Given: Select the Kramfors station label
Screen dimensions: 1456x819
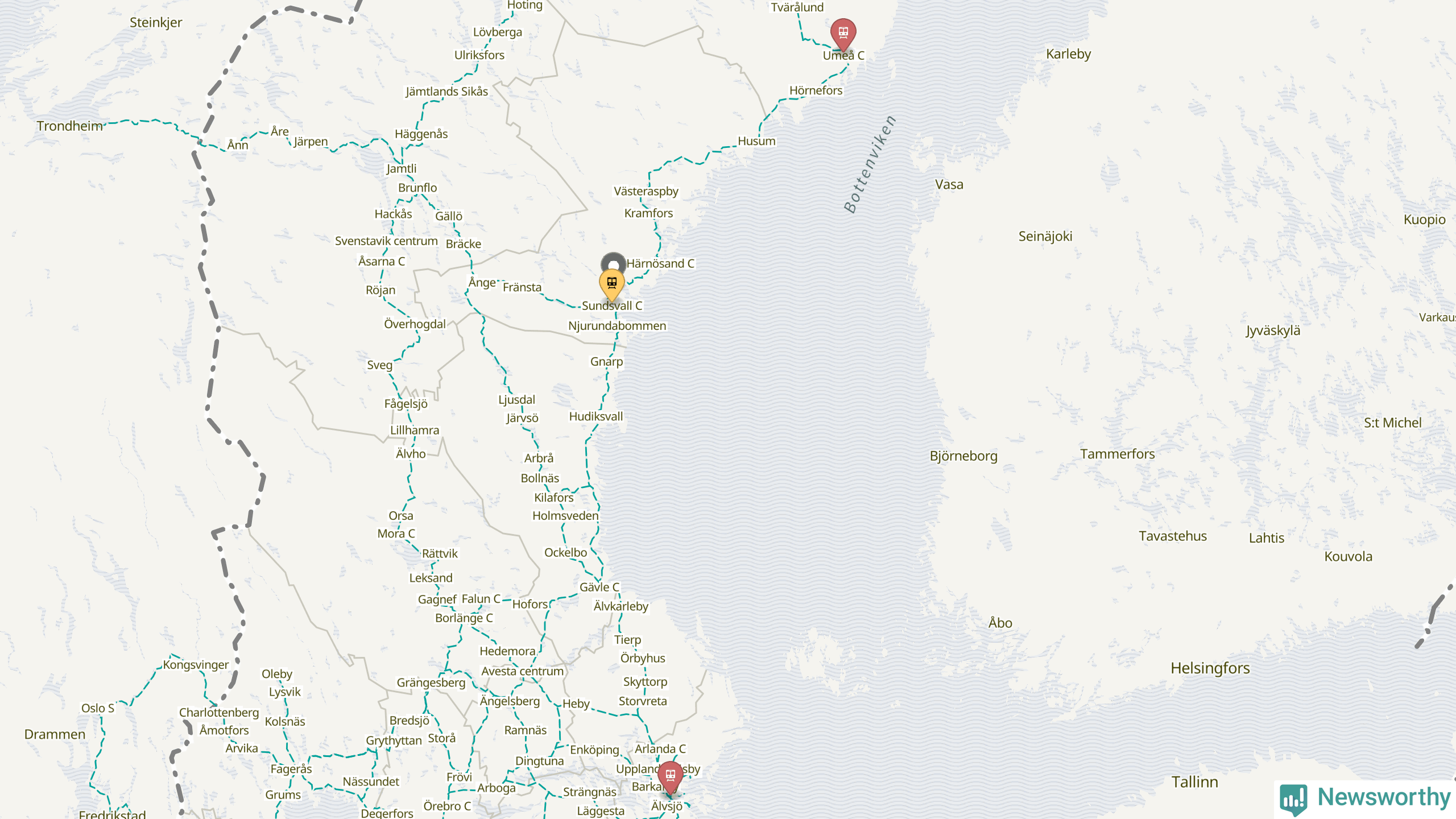Looking at the screenshot, I should [x=648, y=213].
